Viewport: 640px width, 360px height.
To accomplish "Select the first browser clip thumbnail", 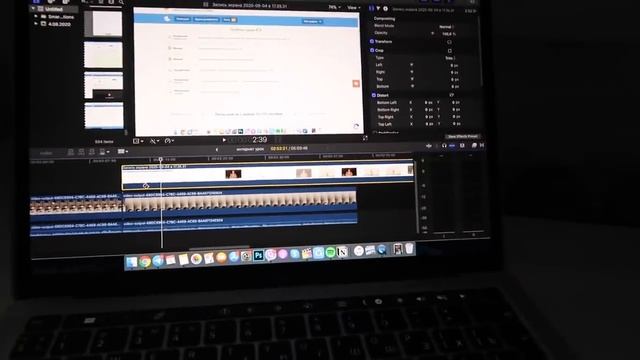I will [103, 24].
